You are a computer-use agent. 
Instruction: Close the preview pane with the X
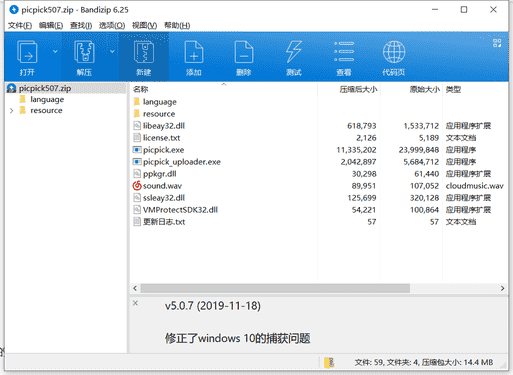pyautogui.click(x=135, y=303)
